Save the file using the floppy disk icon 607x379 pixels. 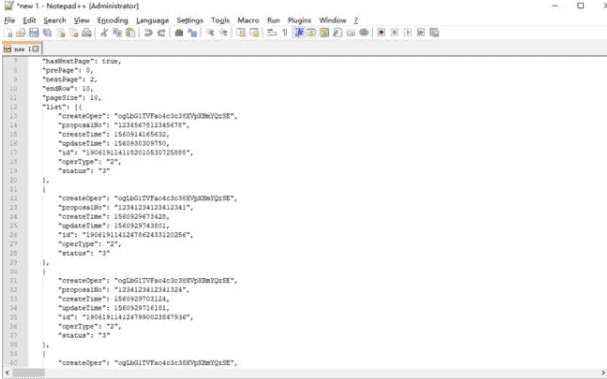tap(34, 33)
